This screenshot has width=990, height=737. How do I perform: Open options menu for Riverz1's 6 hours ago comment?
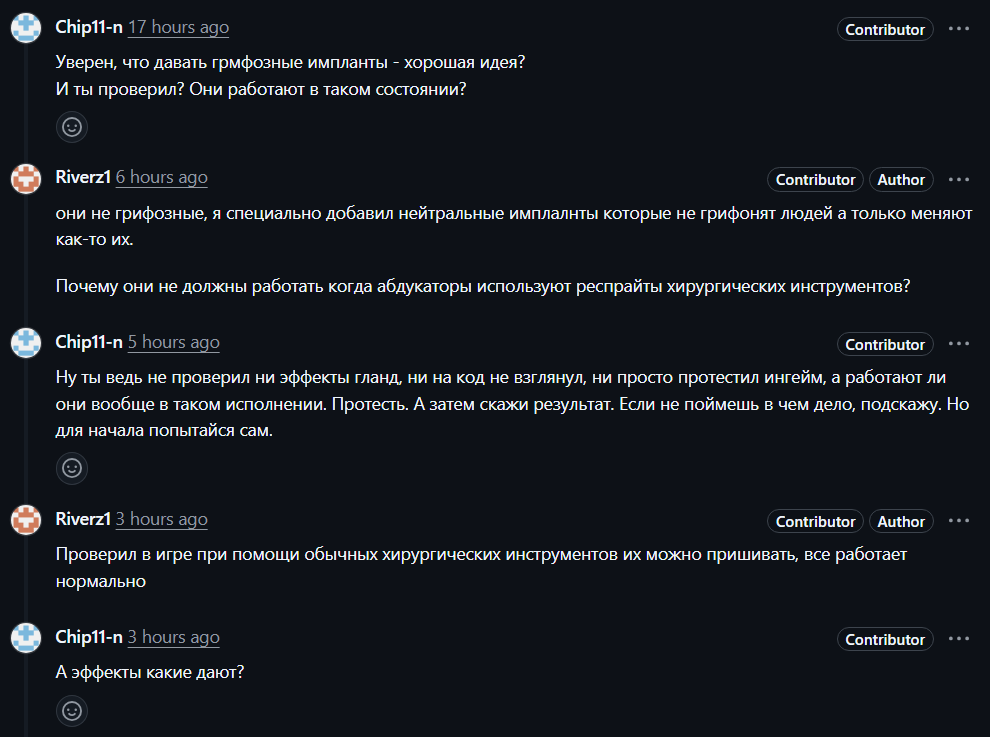tap(958, 180)
